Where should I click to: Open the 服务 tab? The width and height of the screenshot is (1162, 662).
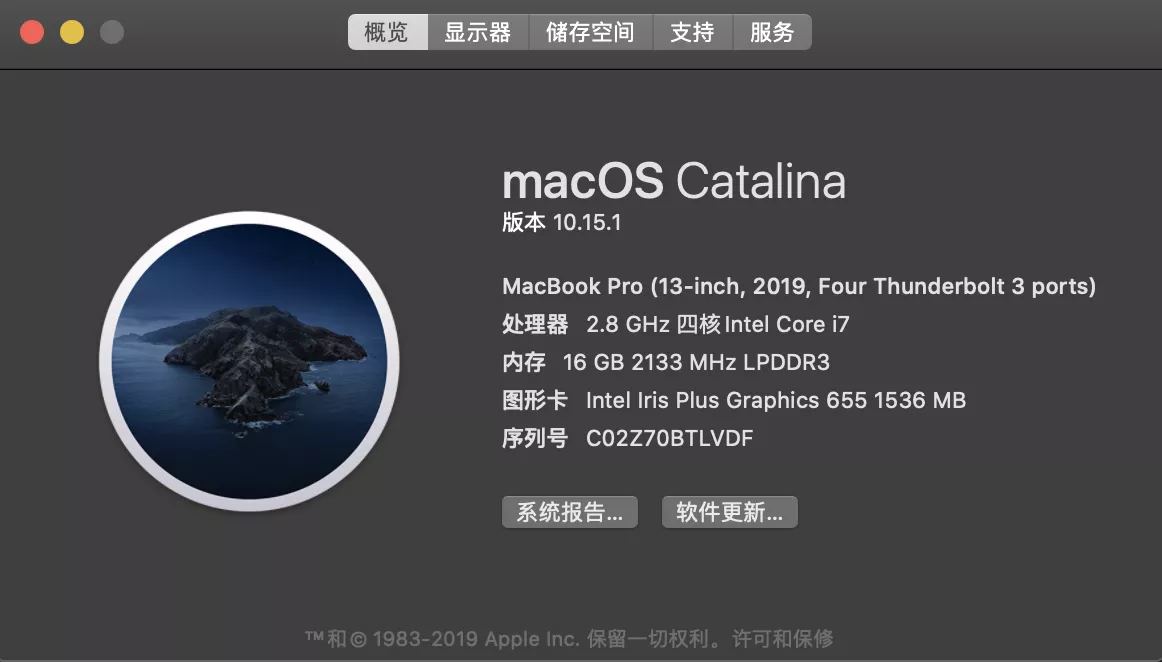pos(772,32)
